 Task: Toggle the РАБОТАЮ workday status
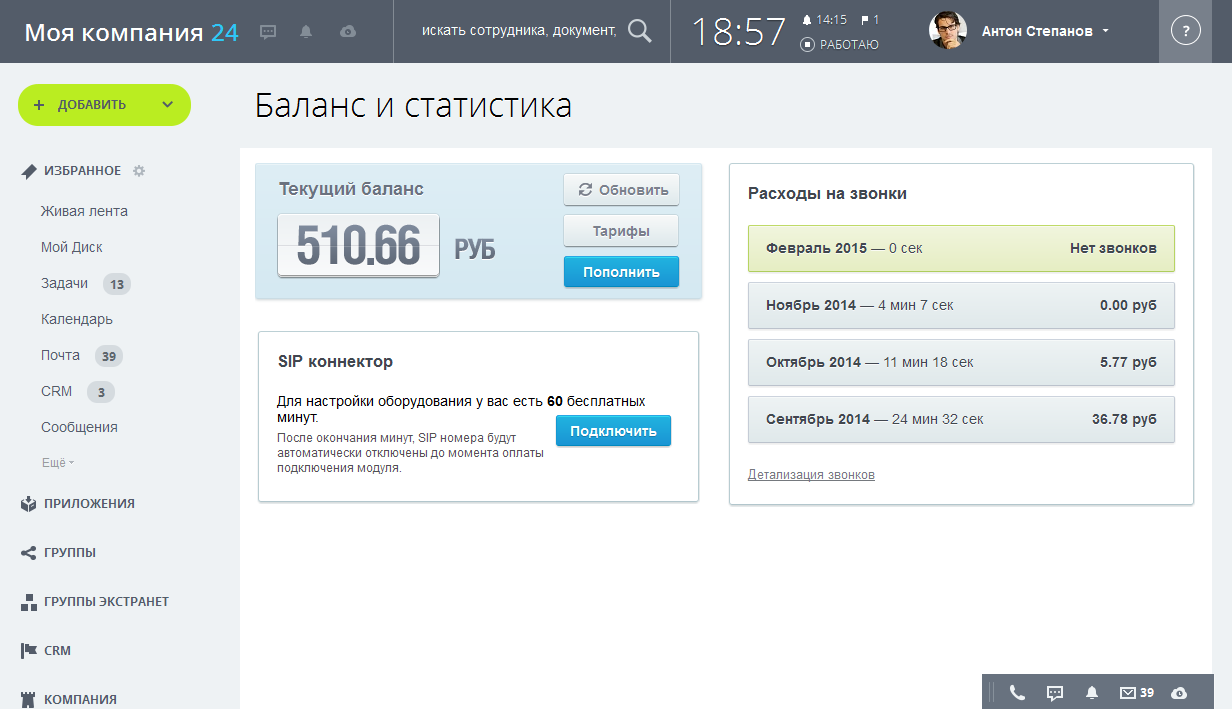point(840,45)
